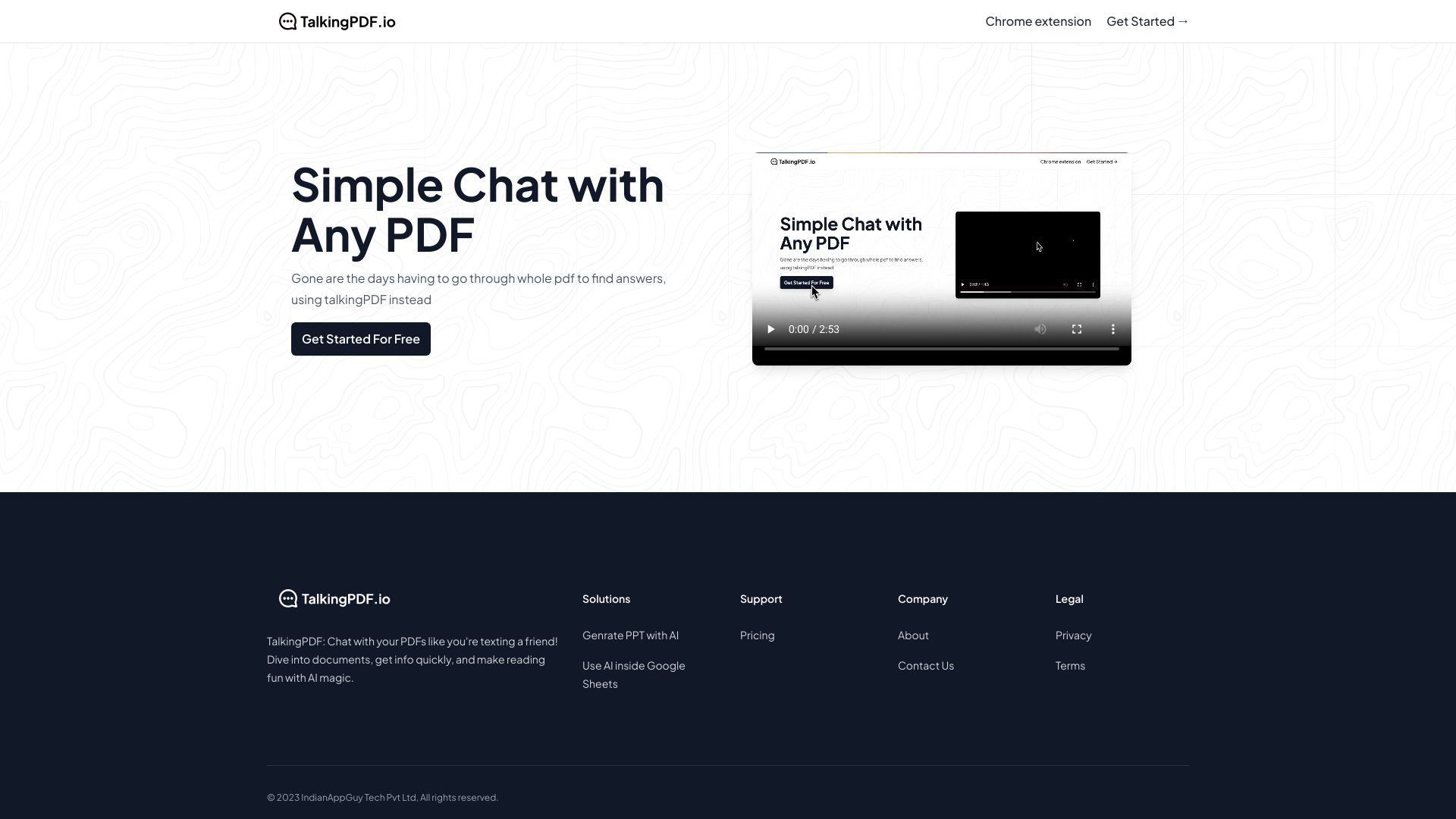Image resolution: width=1456 pixels, height=819 pixels.
Task: Click Get Started For Free button
Action: (361, 339)
